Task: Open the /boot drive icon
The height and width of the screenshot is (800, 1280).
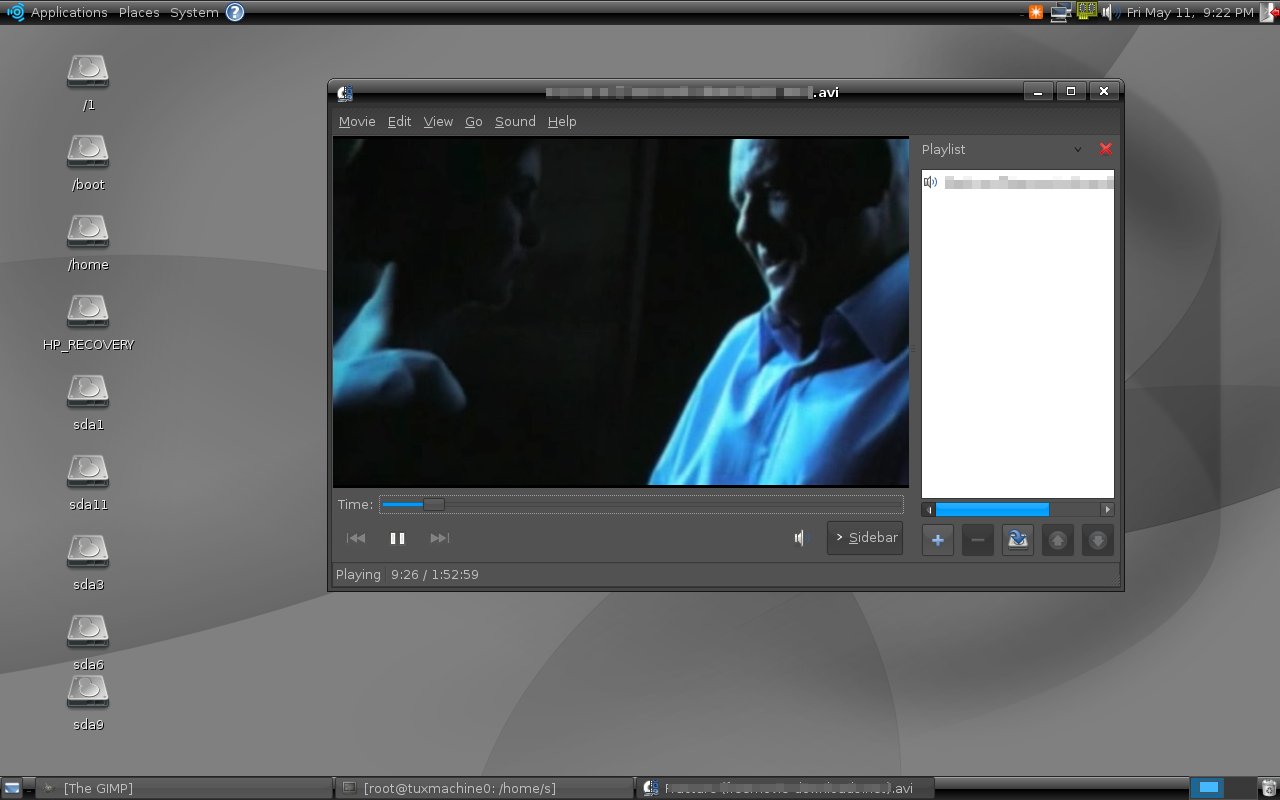Action: [88, 150]
